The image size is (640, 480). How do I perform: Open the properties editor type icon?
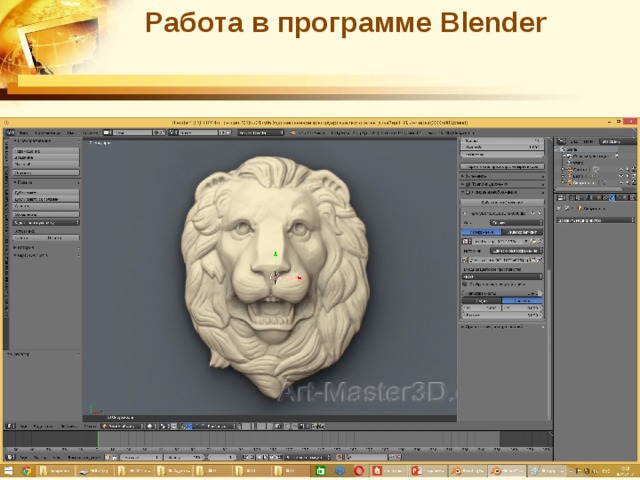561,198
